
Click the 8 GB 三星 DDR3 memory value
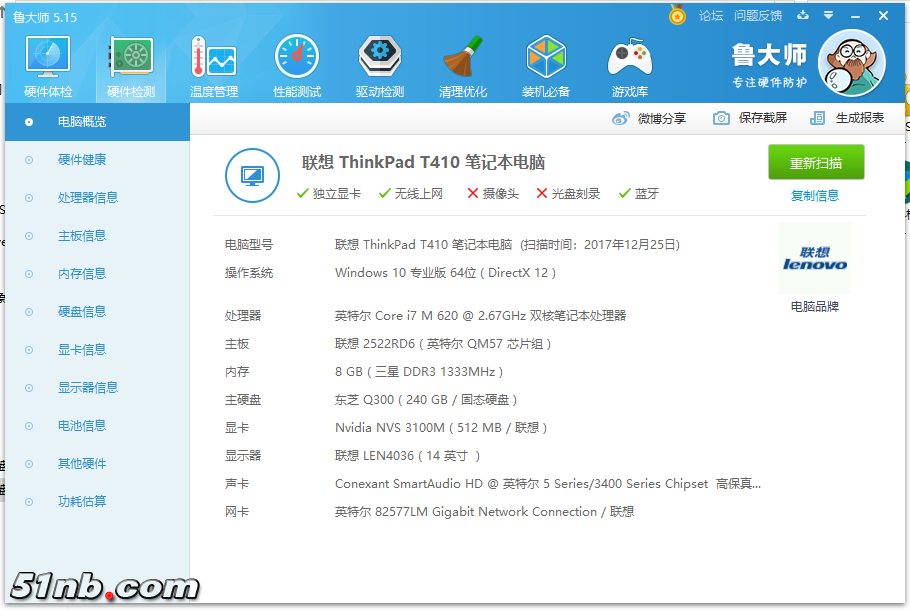[419, 372]
